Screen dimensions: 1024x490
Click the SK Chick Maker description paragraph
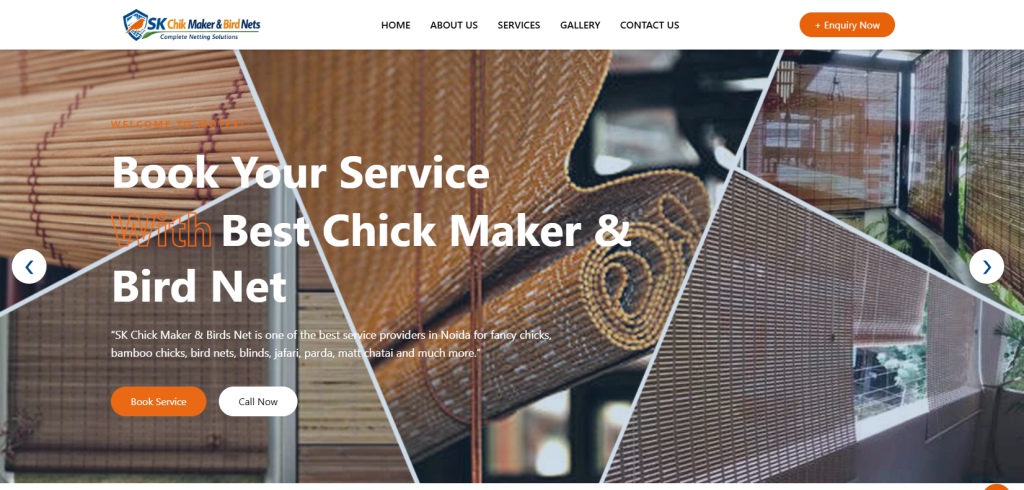click(332, 344)
